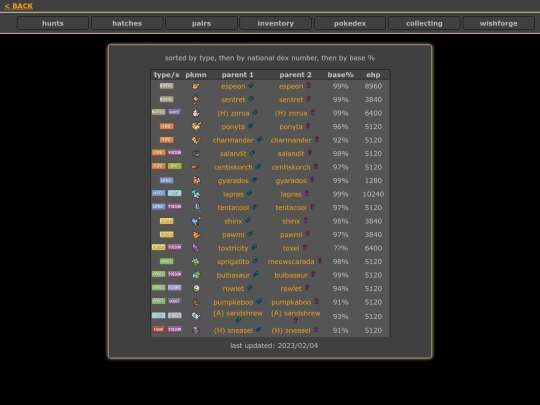Click the base% column header
This screenshot has height=405, width=540.
(340, 75)
